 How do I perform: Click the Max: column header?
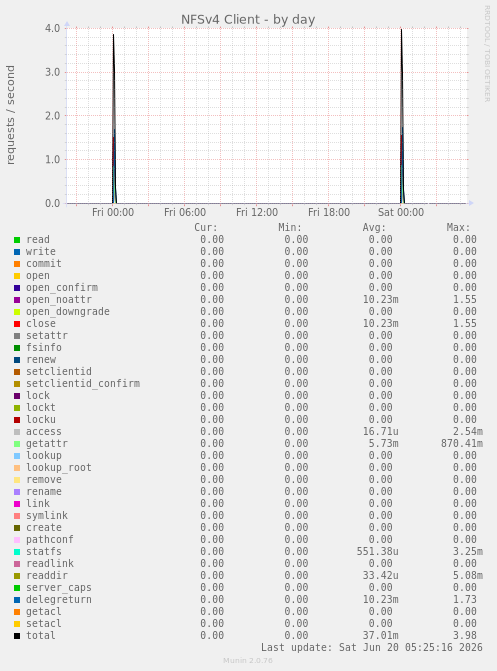coord(458,227)
